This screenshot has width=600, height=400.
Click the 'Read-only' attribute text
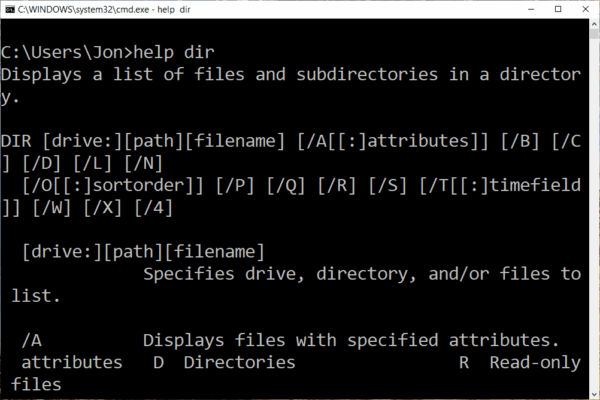(535, 363)
